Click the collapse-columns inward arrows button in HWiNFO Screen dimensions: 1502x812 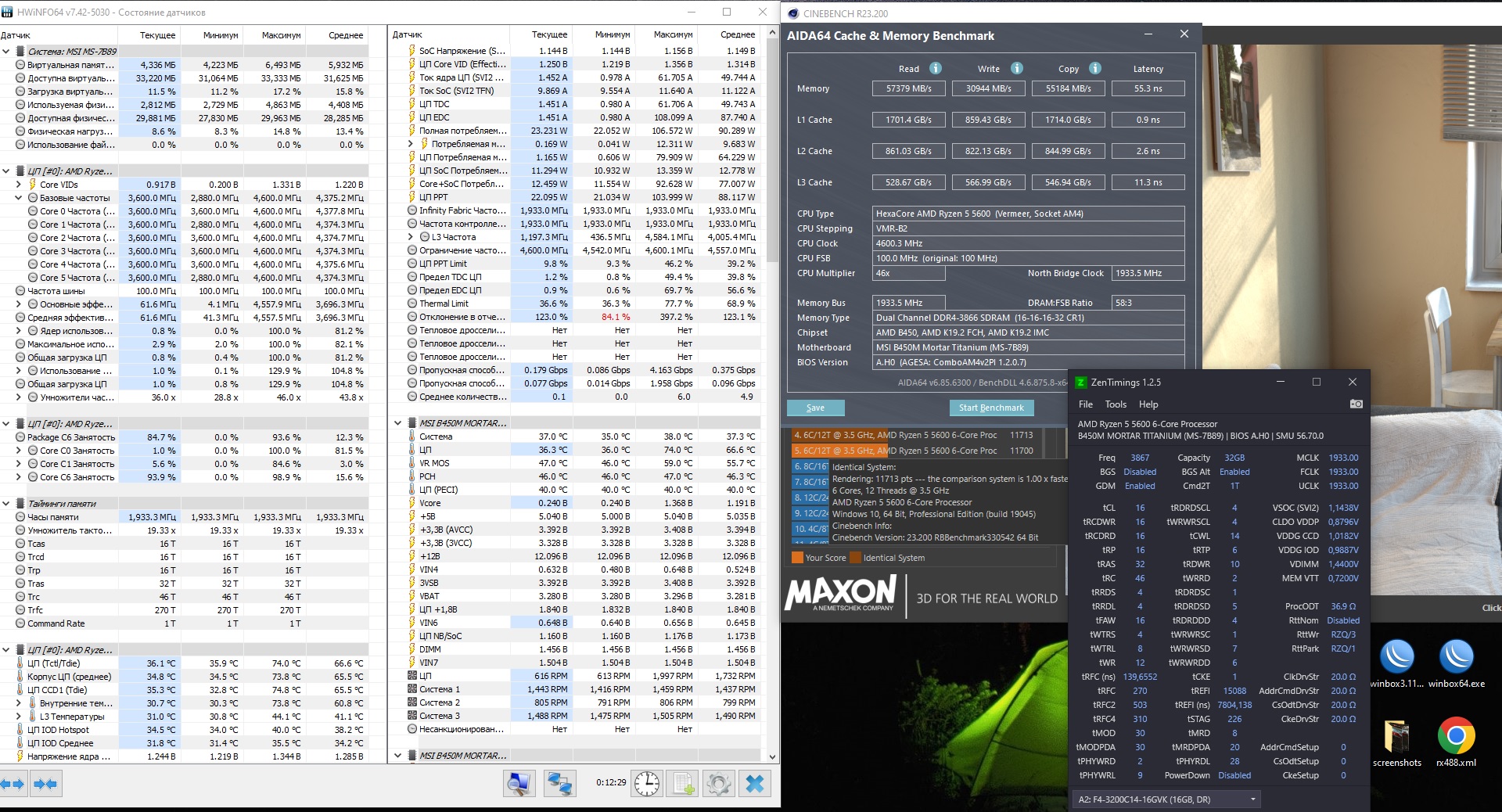(45, 783)
